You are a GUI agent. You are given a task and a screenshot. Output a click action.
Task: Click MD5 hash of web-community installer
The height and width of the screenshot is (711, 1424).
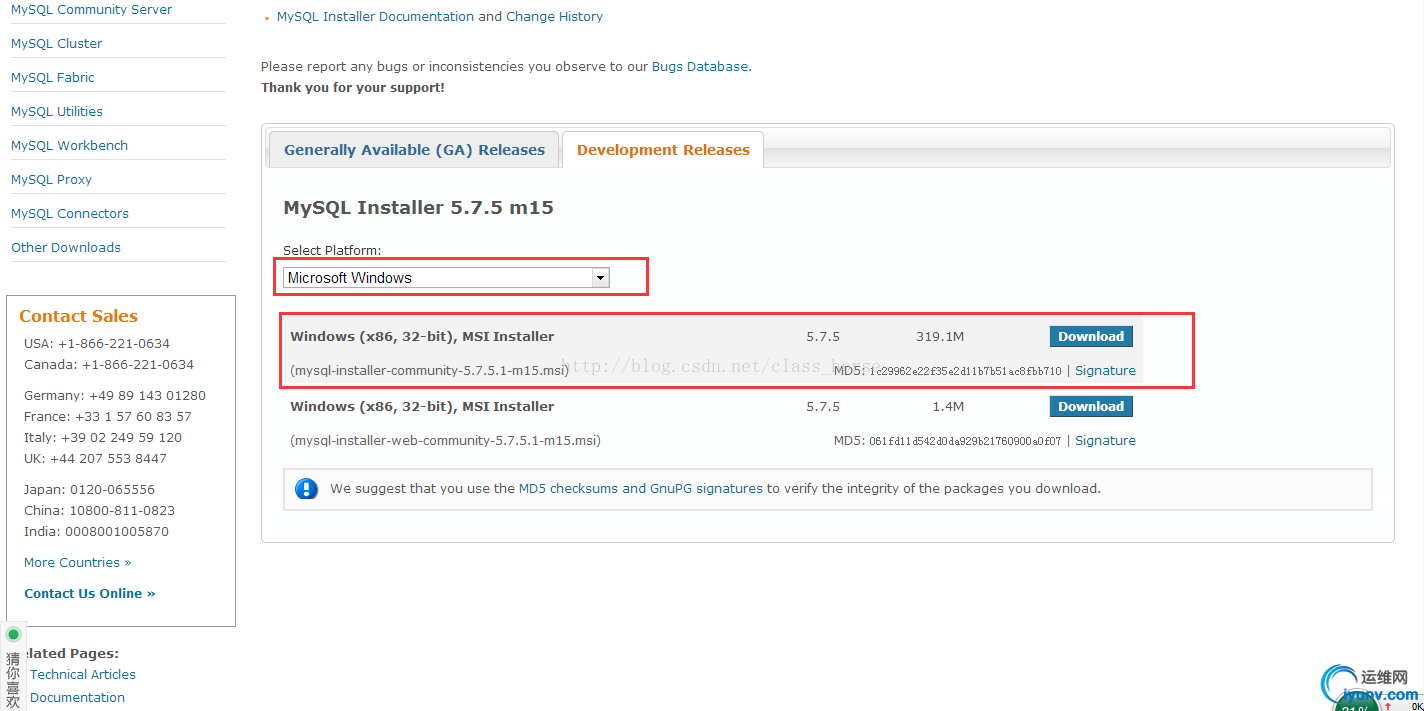point(965,441)
